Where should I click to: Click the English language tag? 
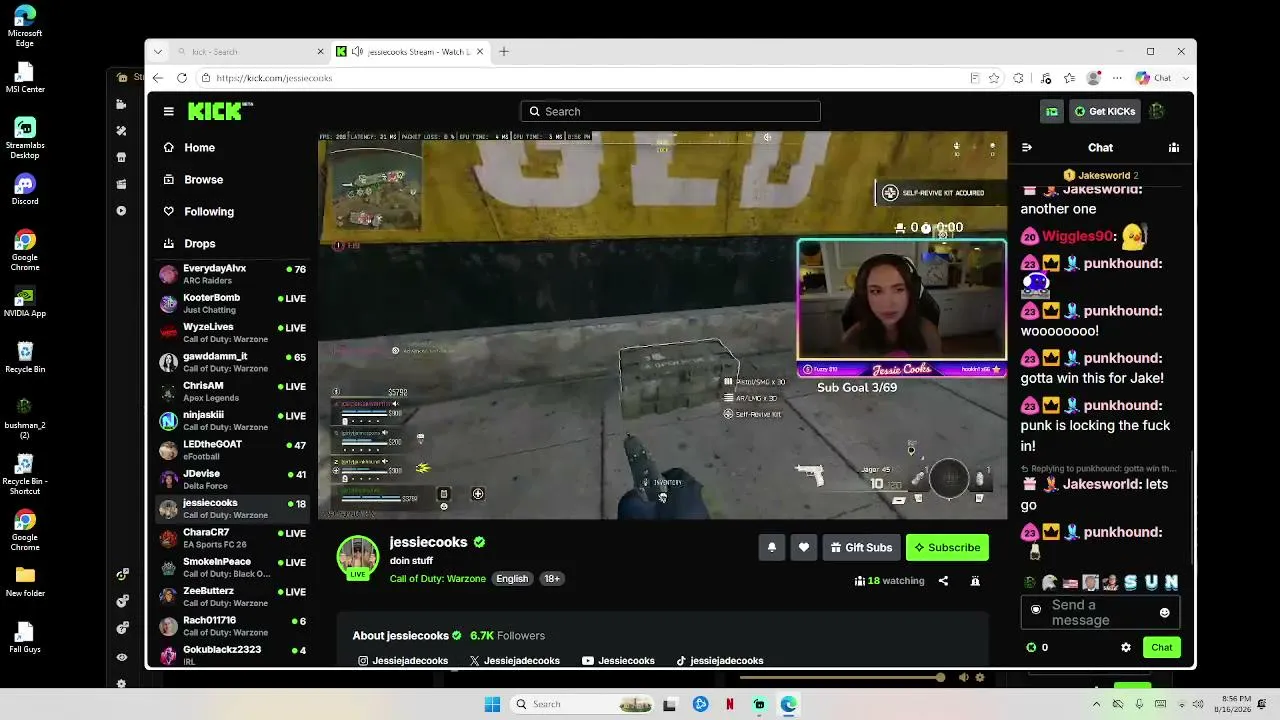point(512,579)
